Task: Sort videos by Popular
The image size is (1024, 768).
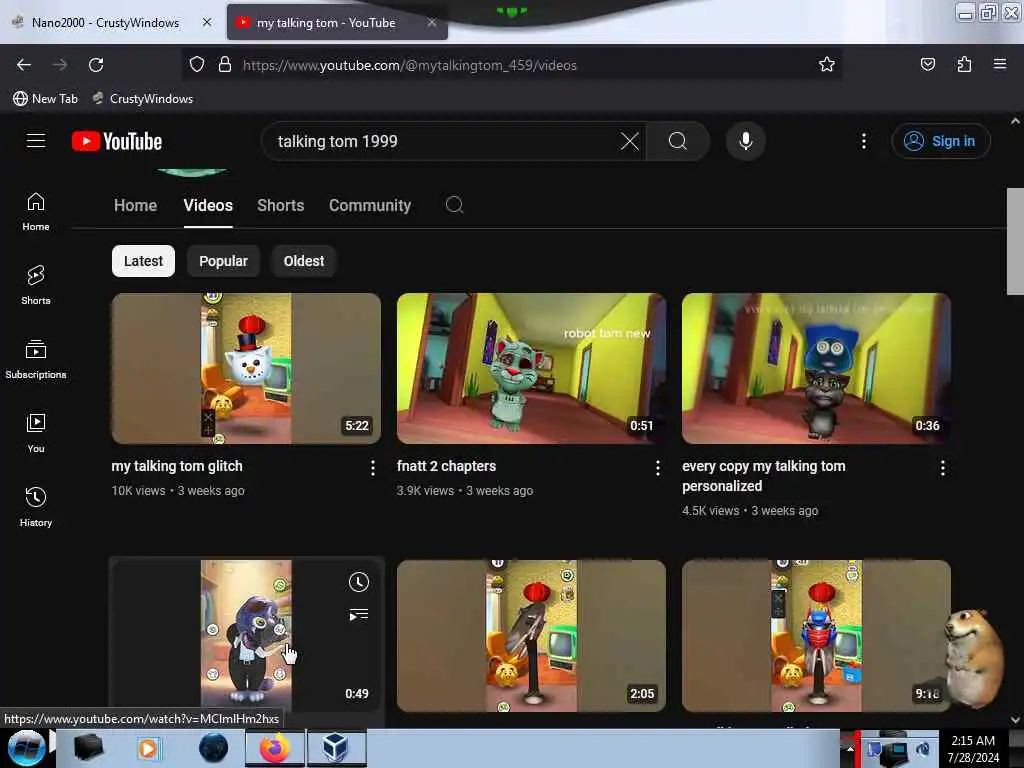Action: (x=223, y=261)
